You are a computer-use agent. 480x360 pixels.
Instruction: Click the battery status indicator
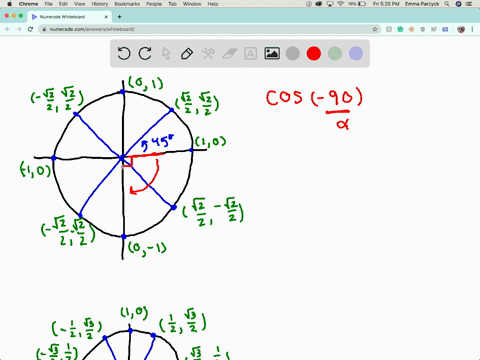click(x=358, y=4)
